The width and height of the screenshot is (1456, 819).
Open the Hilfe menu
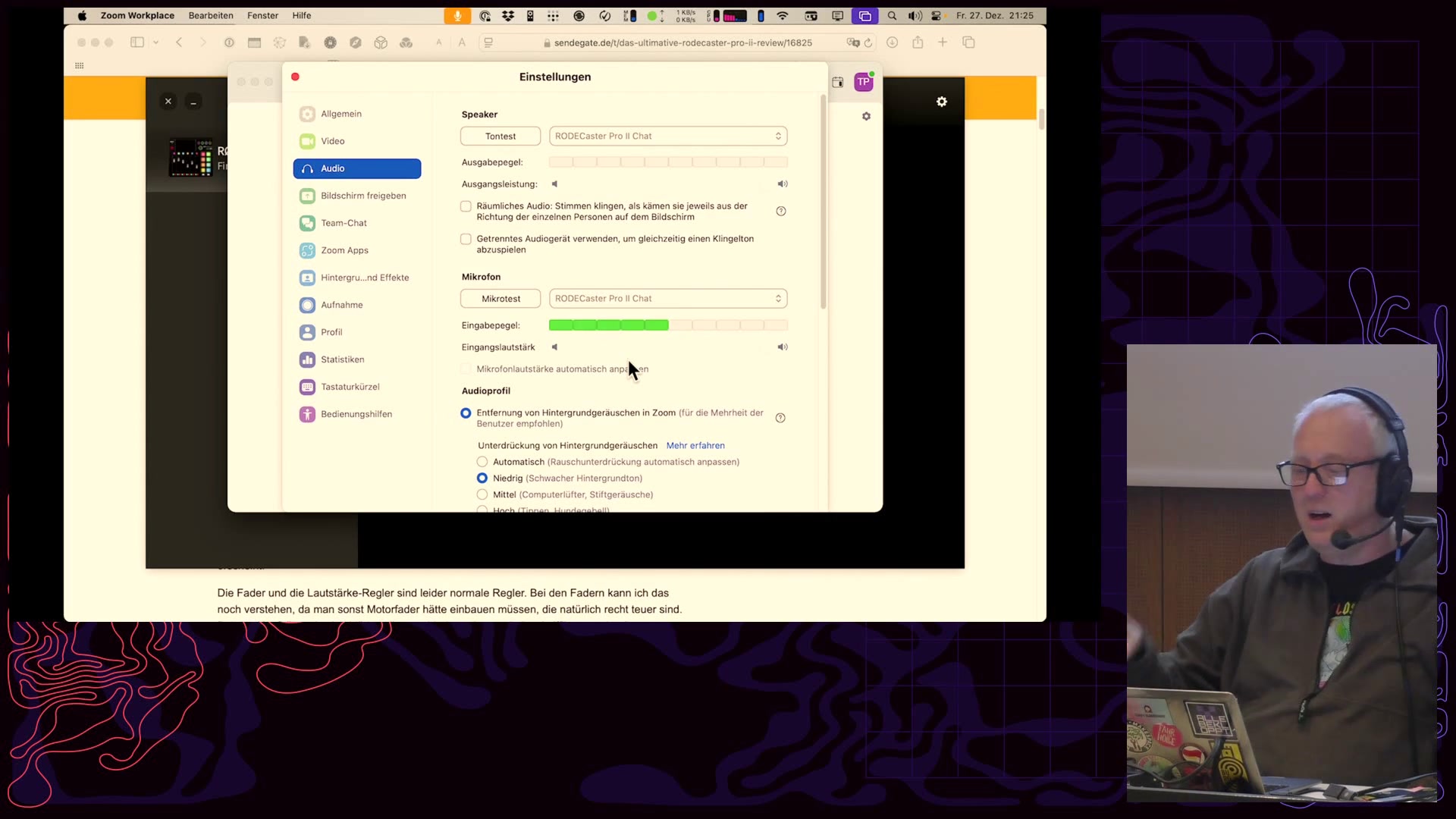click(x=302, y=16)
